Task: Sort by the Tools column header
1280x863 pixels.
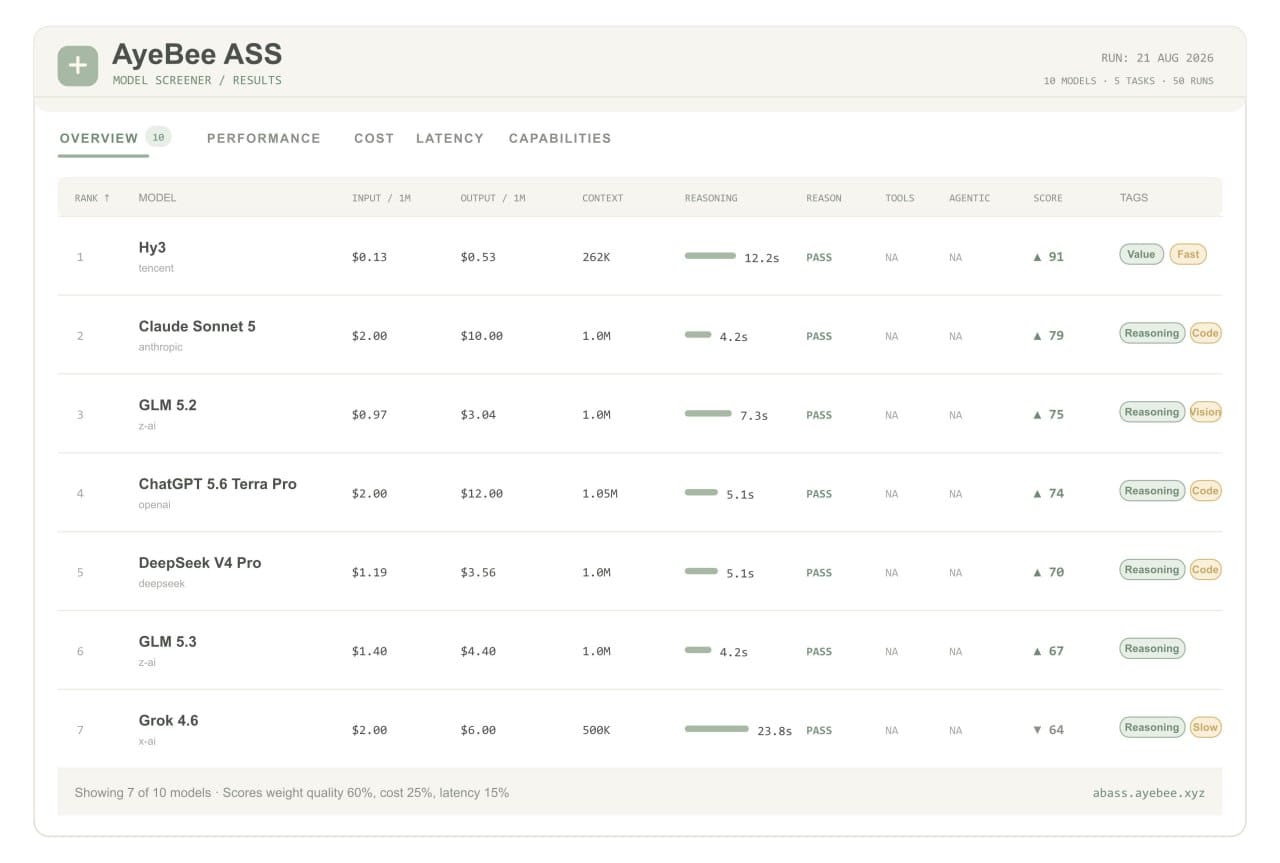Action: coord(900,198)
